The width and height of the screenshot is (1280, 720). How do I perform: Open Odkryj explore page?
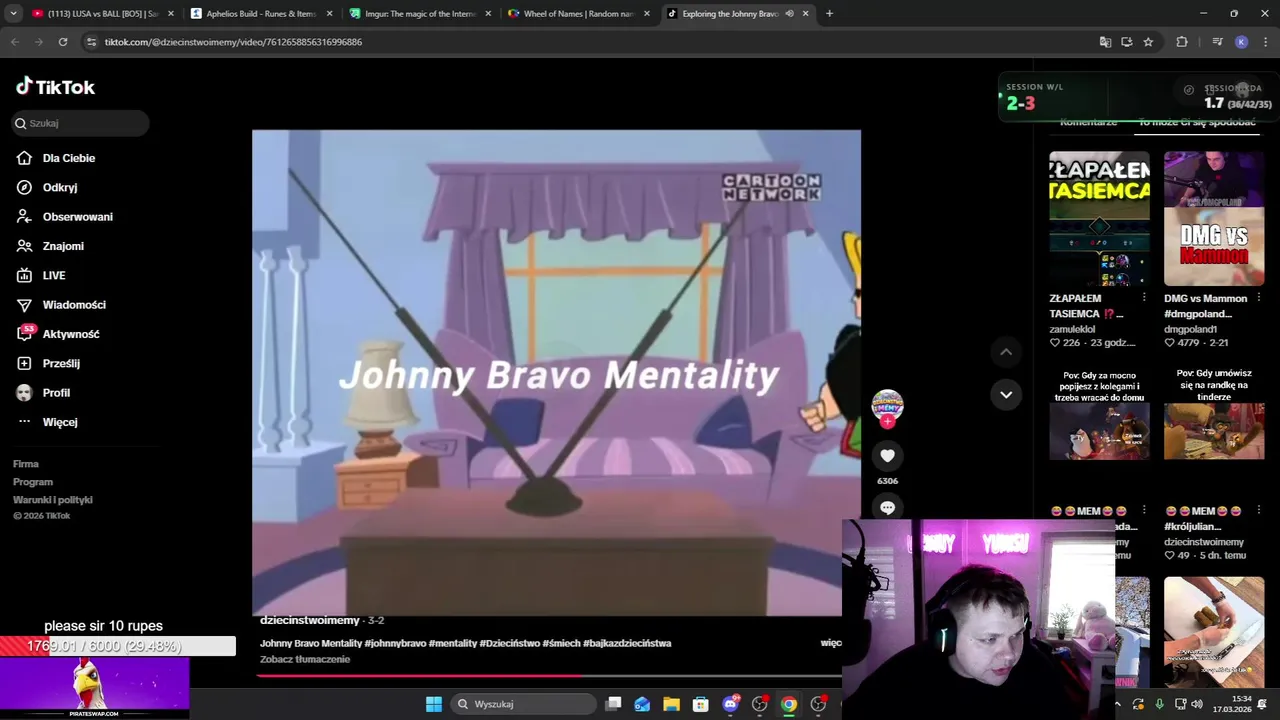tap(60, 187)
